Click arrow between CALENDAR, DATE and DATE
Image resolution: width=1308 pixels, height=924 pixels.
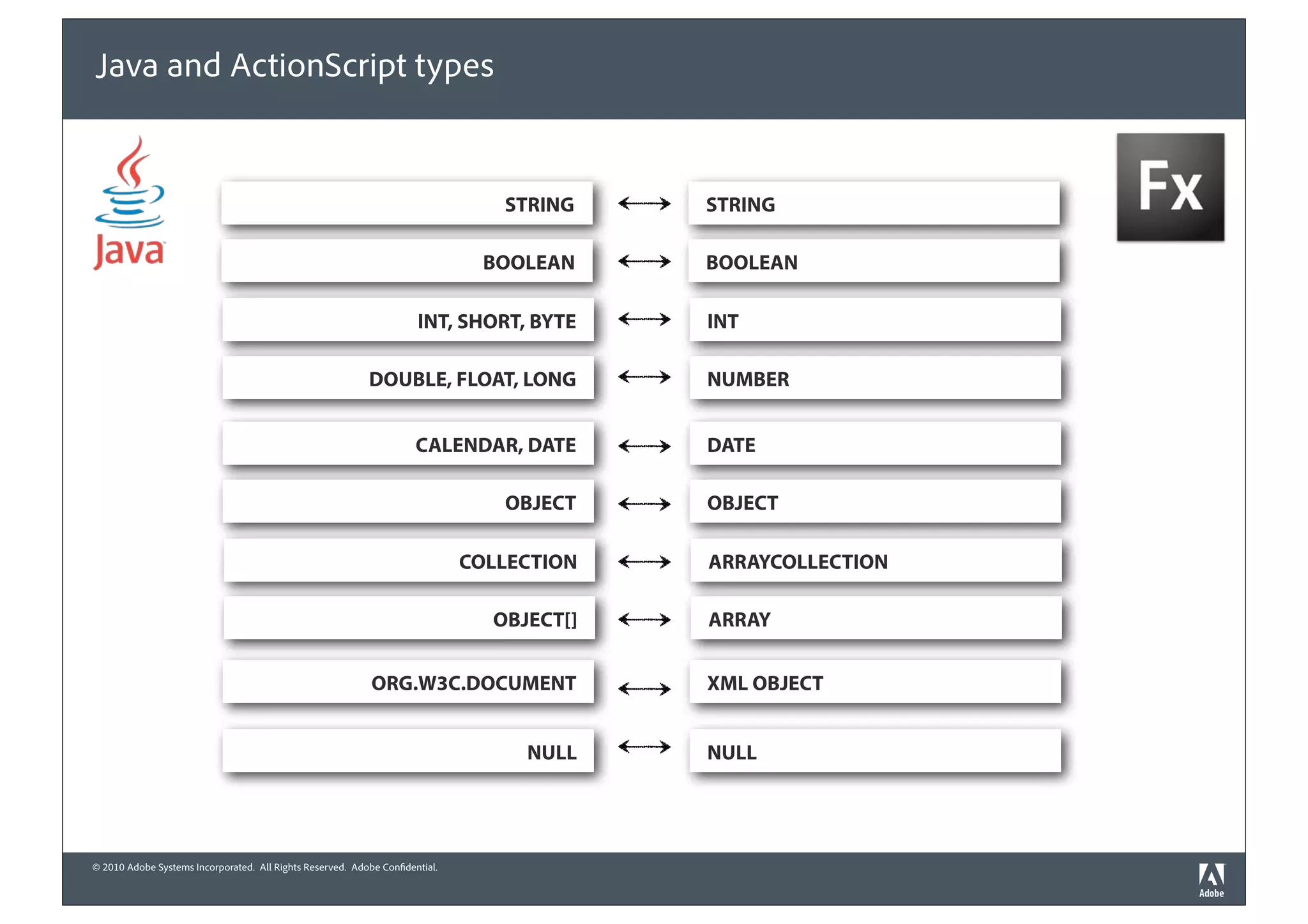coord(644,446)
